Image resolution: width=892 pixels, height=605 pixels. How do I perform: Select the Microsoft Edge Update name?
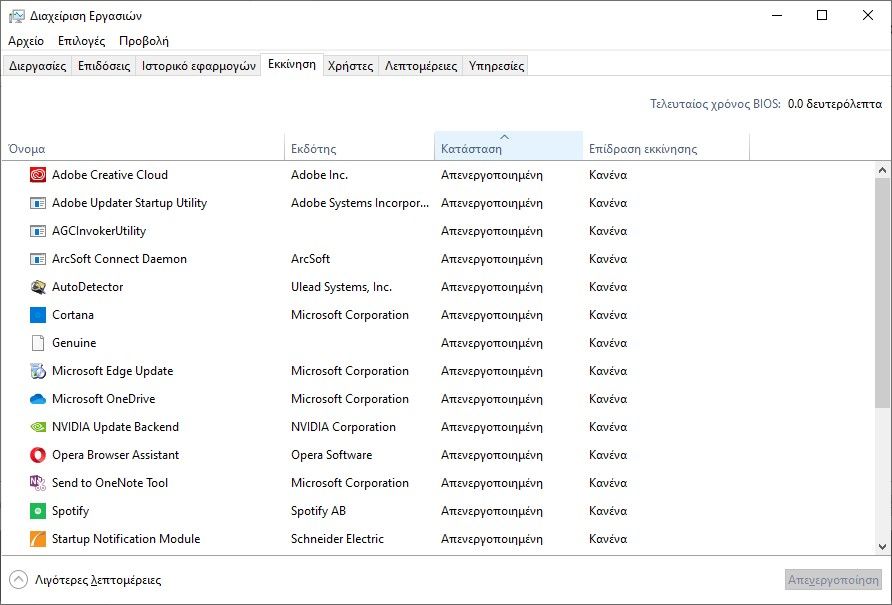[113, 371]
